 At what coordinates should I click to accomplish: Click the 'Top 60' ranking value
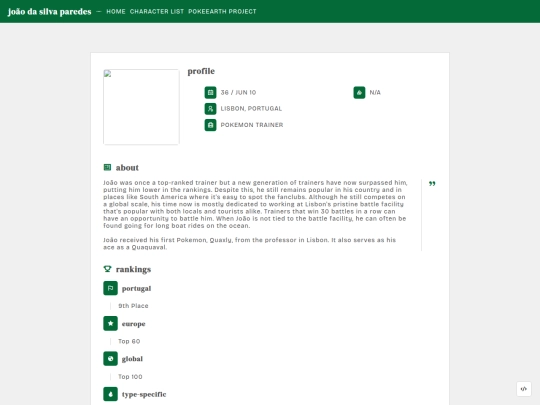pyautogui.click(x=129, y=341)
